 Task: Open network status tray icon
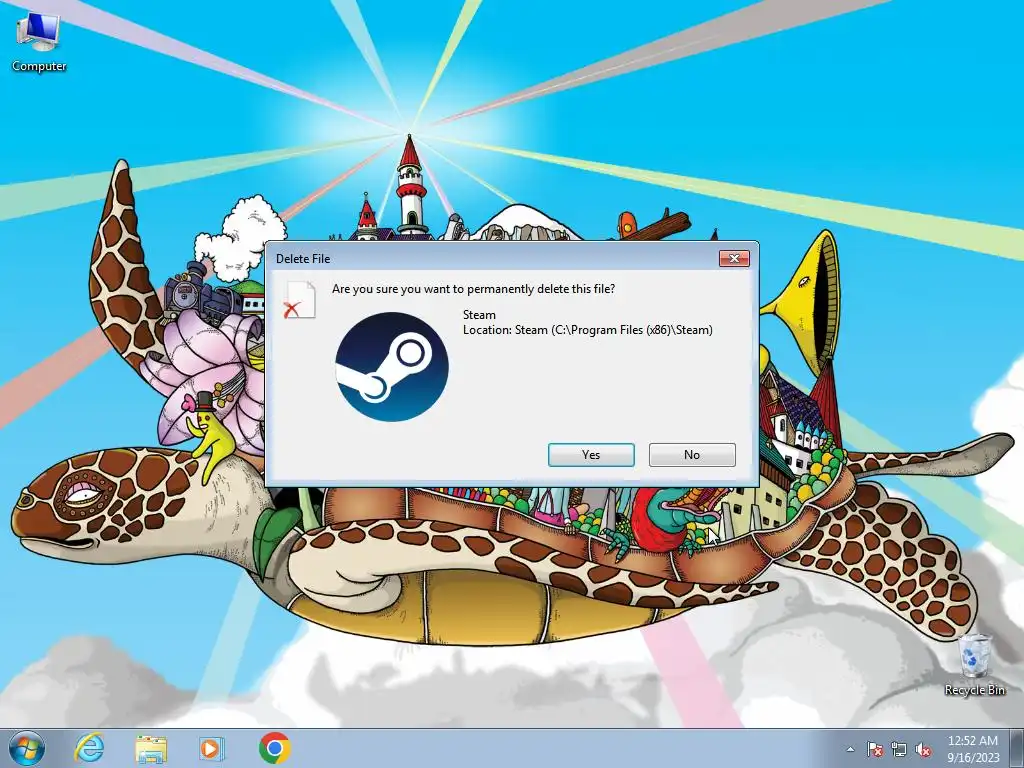coord(899,749)
